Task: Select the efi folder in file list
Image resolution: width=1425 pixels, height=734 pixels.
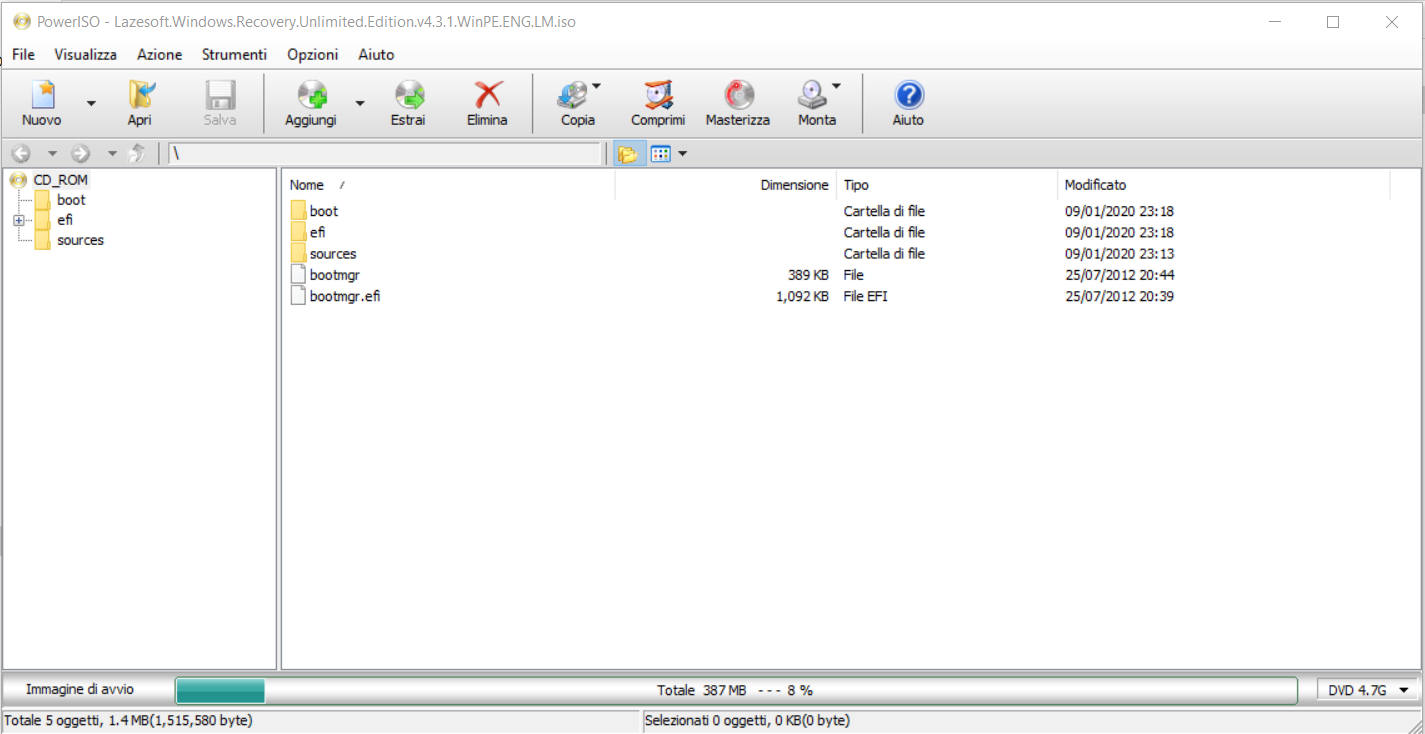Action: point(317,232)
